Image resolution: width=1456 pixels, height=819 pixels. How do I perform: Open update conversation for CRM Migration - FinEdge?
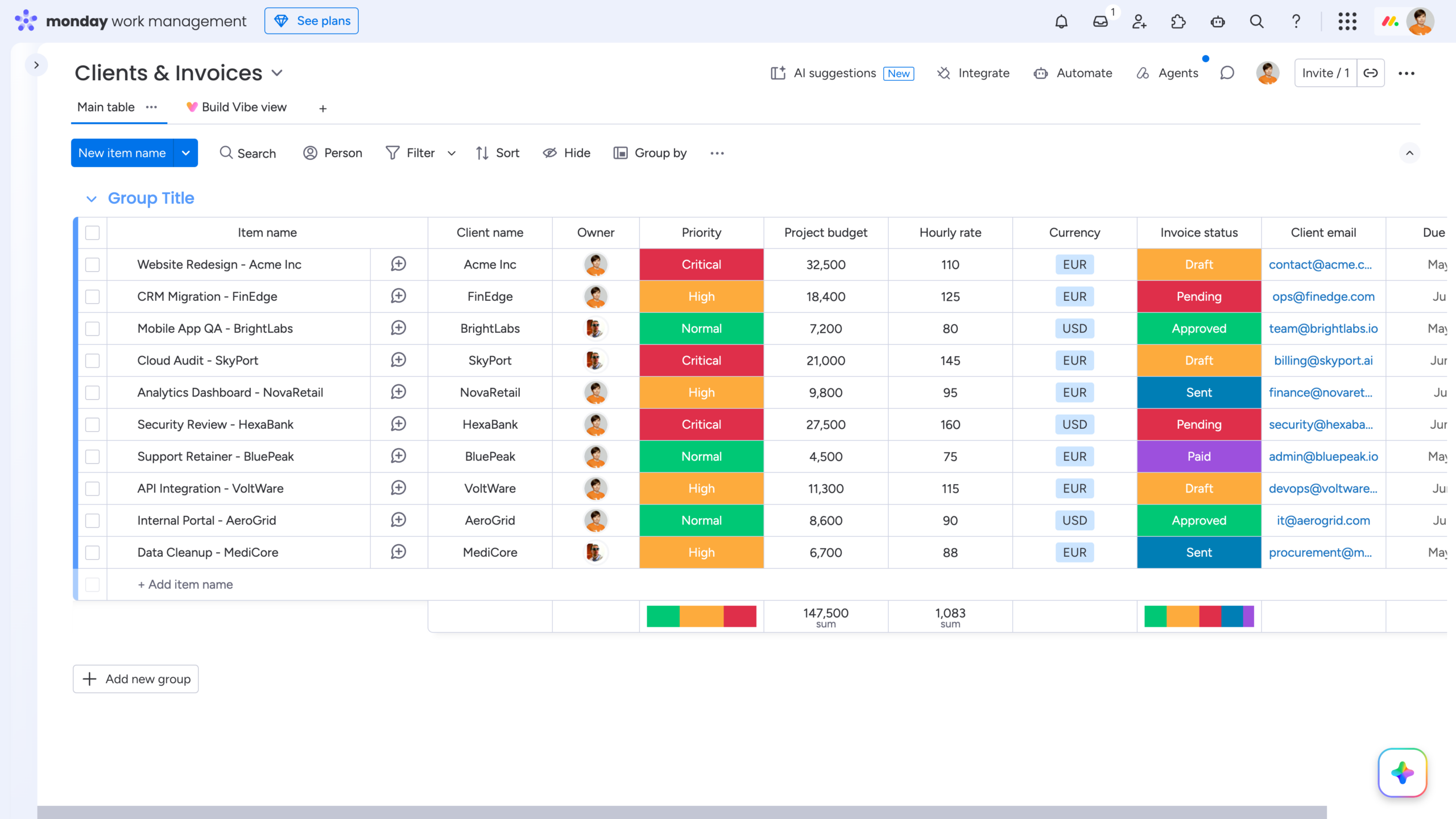click(x=399, y=296)
